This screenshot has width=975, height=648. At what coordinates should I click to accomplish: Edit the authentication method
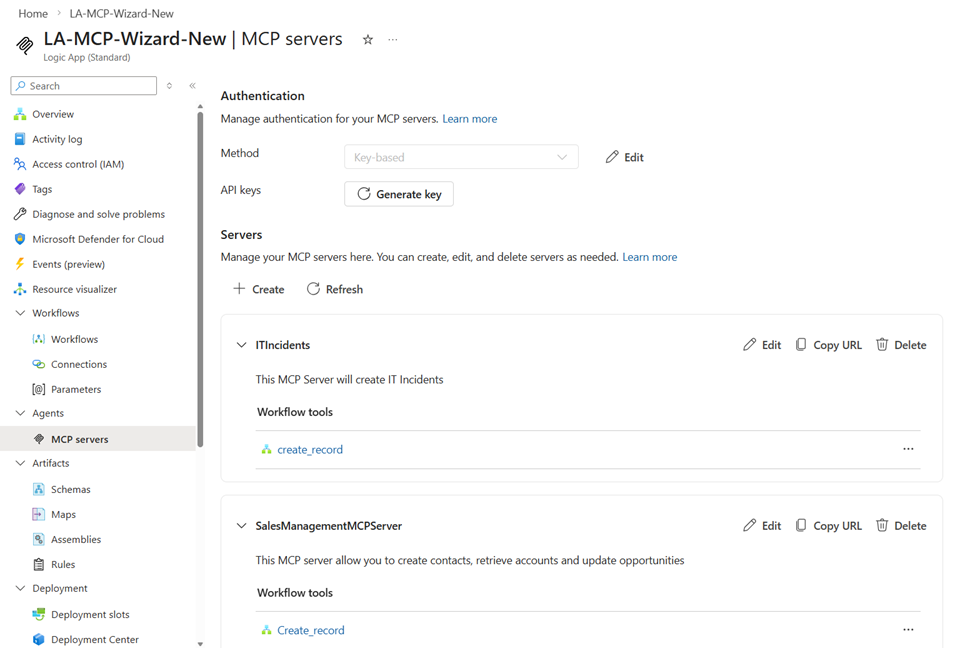tap(625, 157)
